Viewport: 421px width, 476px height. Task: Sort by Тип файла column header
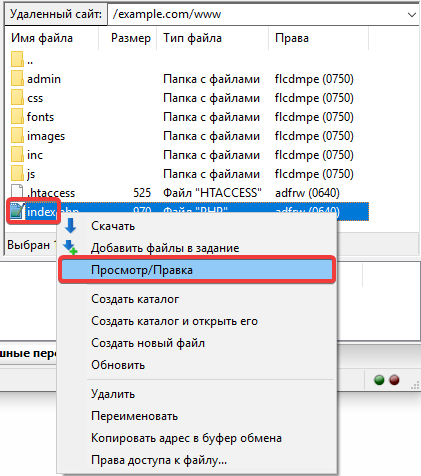click(212, 38)
